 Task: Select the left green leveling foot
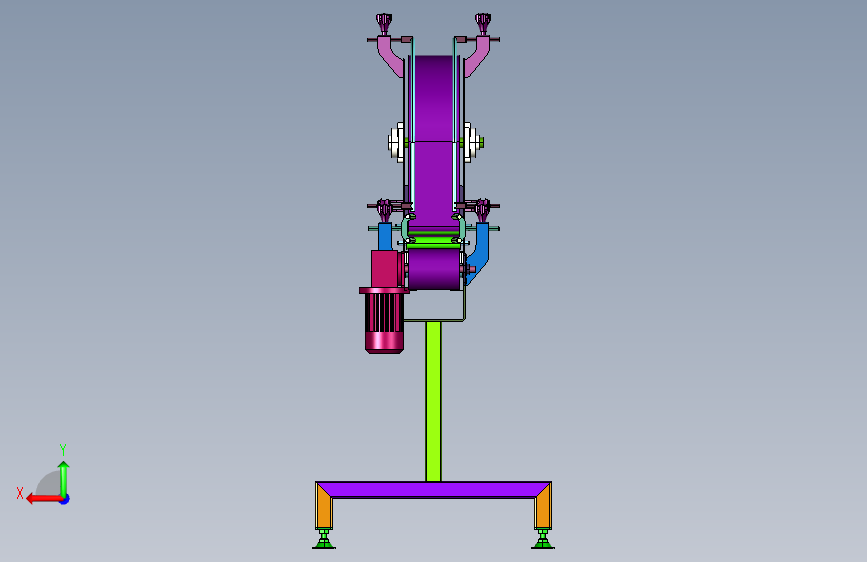pyautogui.click(x=324, y=539)
